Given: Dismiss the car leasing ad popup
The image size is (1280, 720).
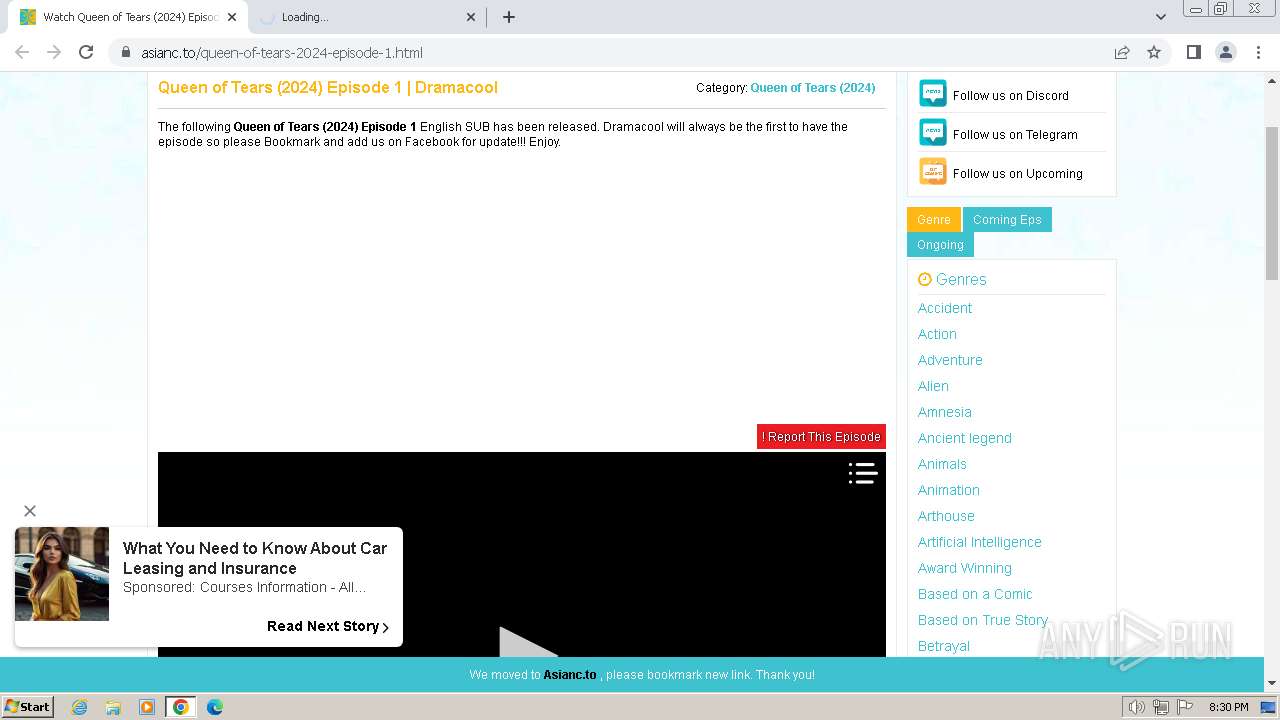Looking at the screenshot, I should pos(30,511).
